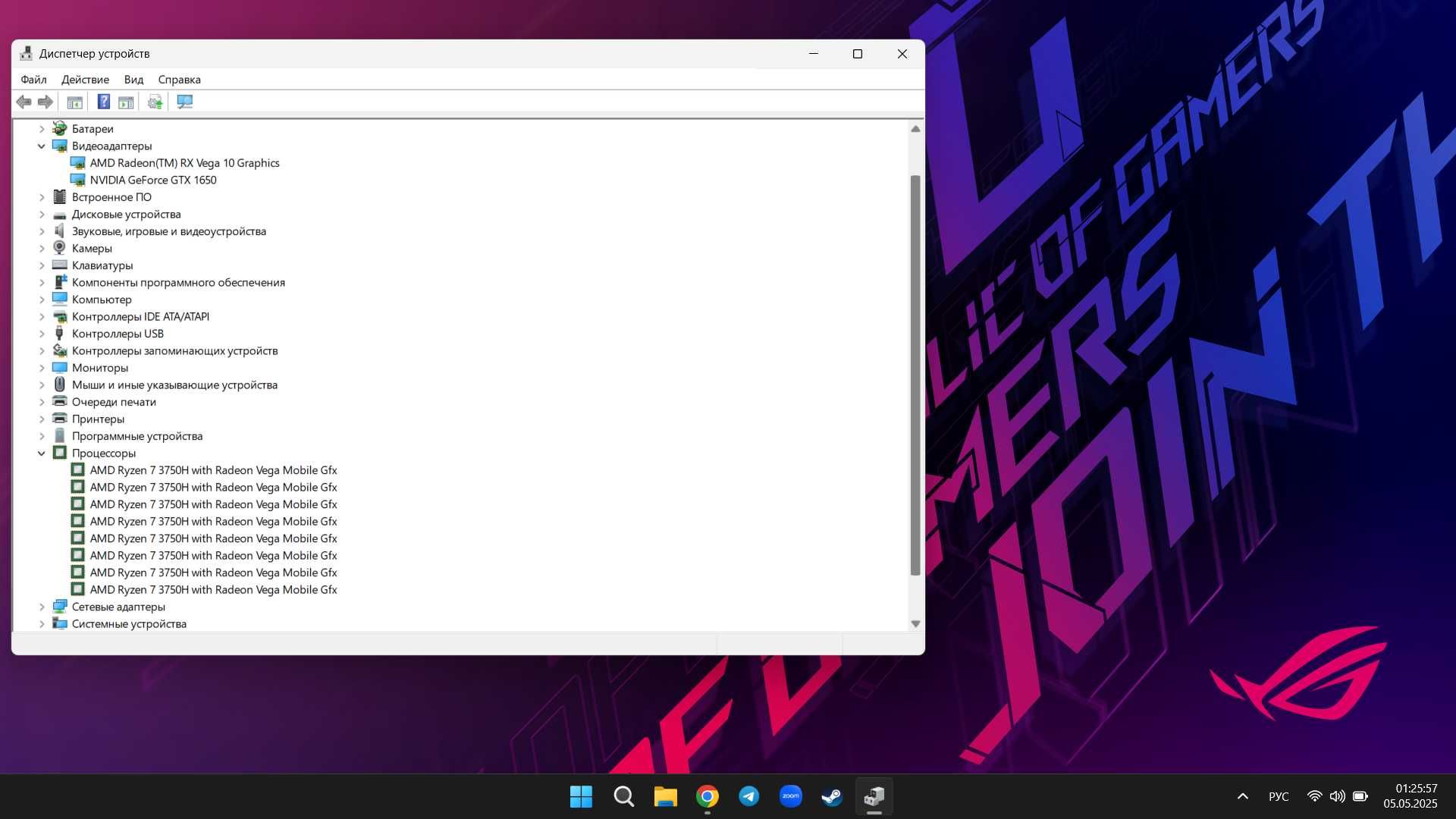1456x819 pixels.
Task: Switch input language РУС indicator
Action: tap(1279, 796)
